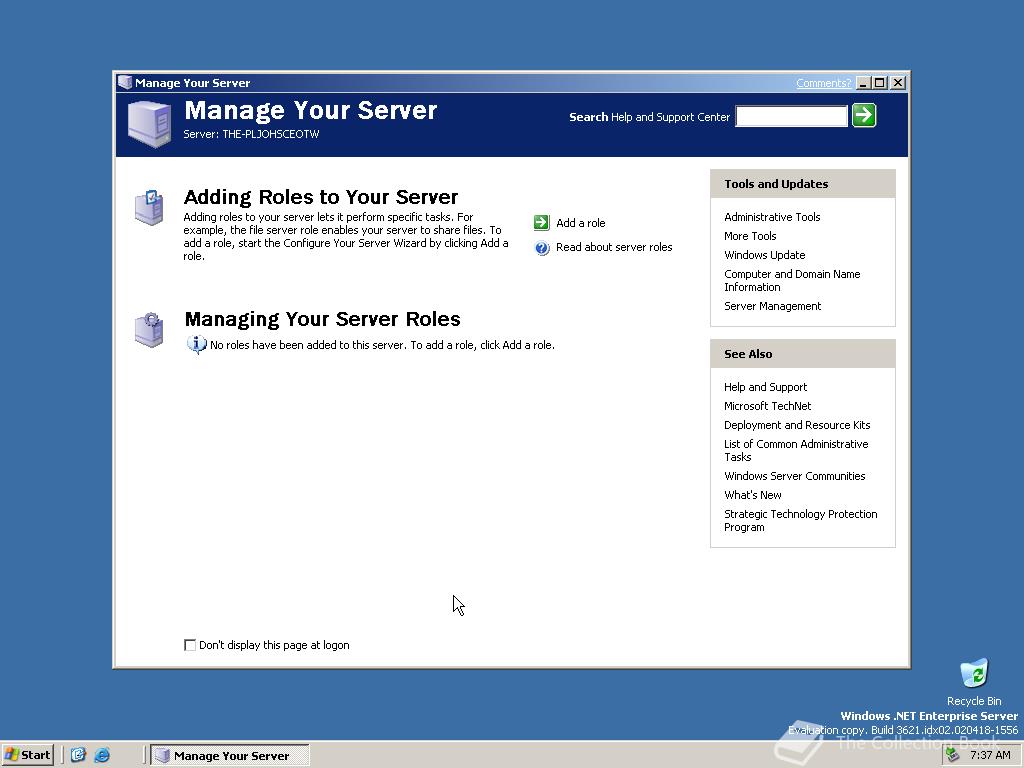Click the Adding Roles to Your Server heading
The width and height of the screenshot is (1024, 768).
(x=321, y=197)
